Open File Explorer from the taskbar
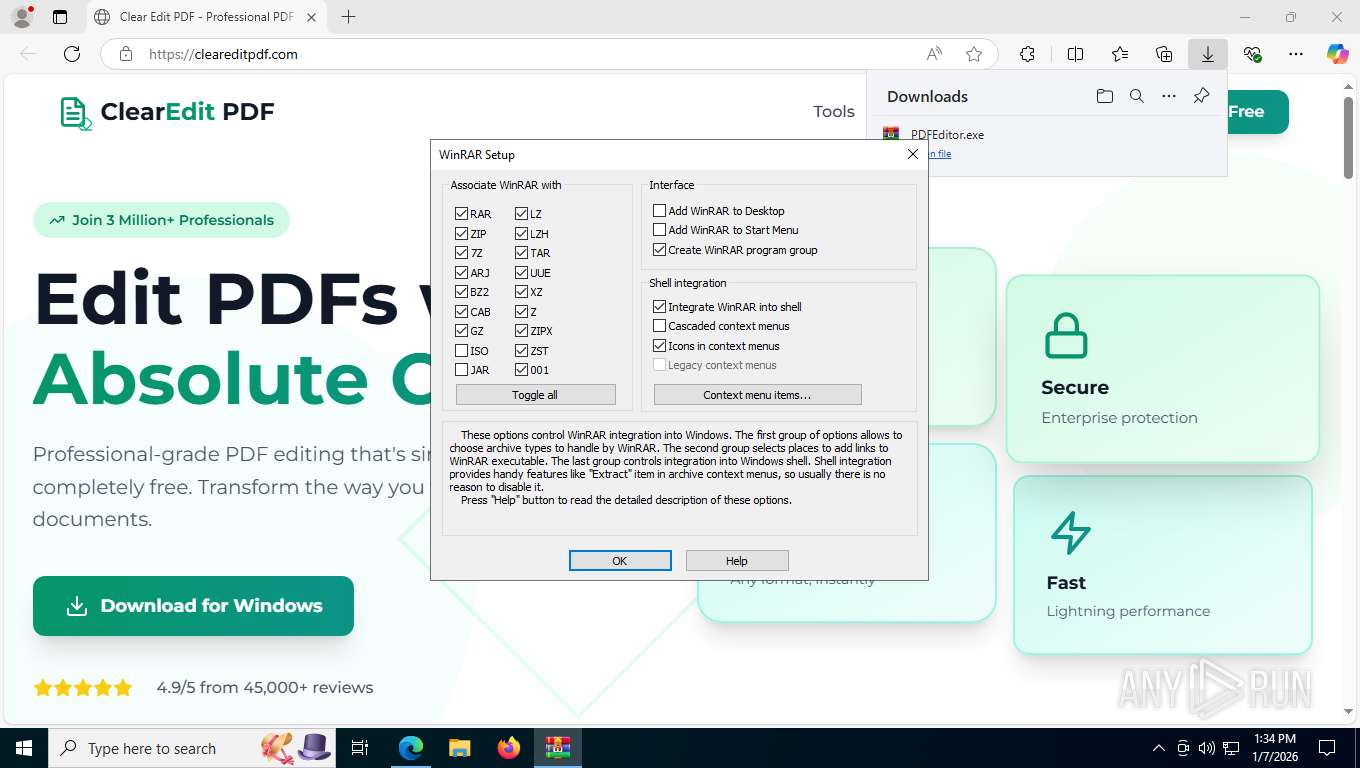1360x768 pixels. click(459, 748)
